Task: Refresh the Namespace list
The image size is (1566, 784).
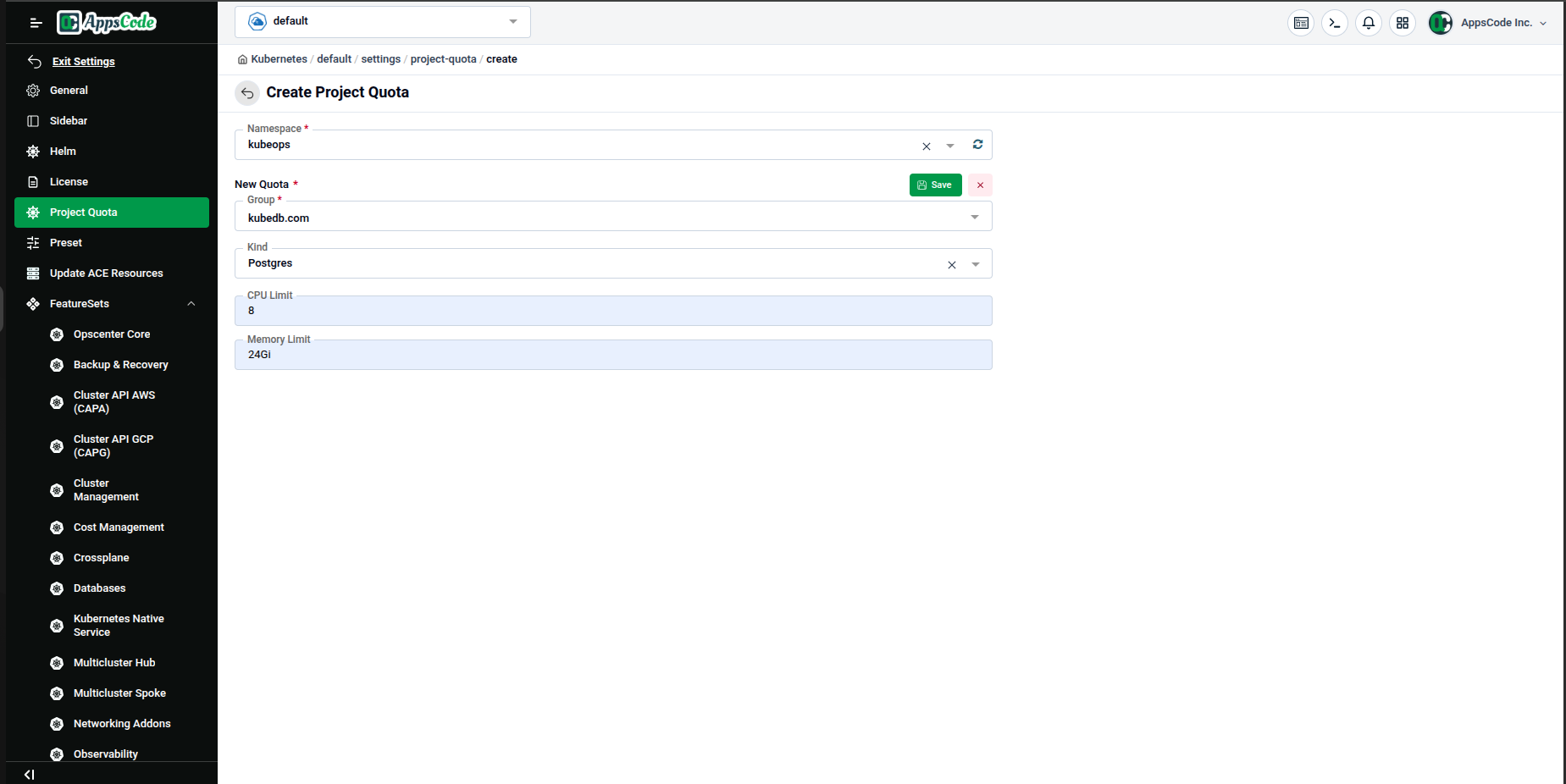Action: click(x=977, y=145)
